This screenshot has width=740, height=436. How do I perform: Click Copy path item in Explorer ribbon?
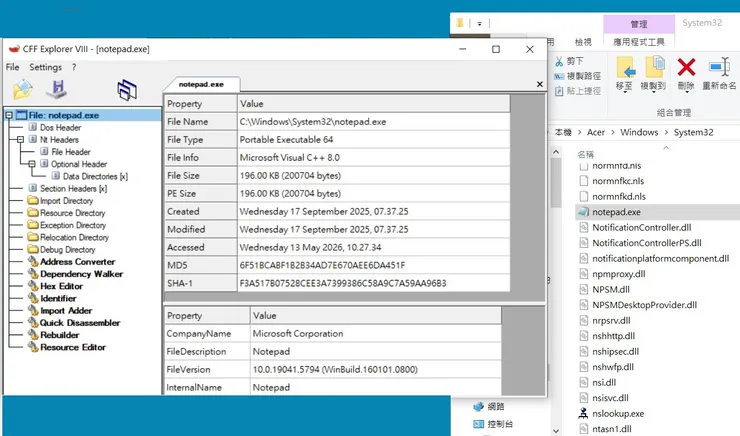coord(578,76)
